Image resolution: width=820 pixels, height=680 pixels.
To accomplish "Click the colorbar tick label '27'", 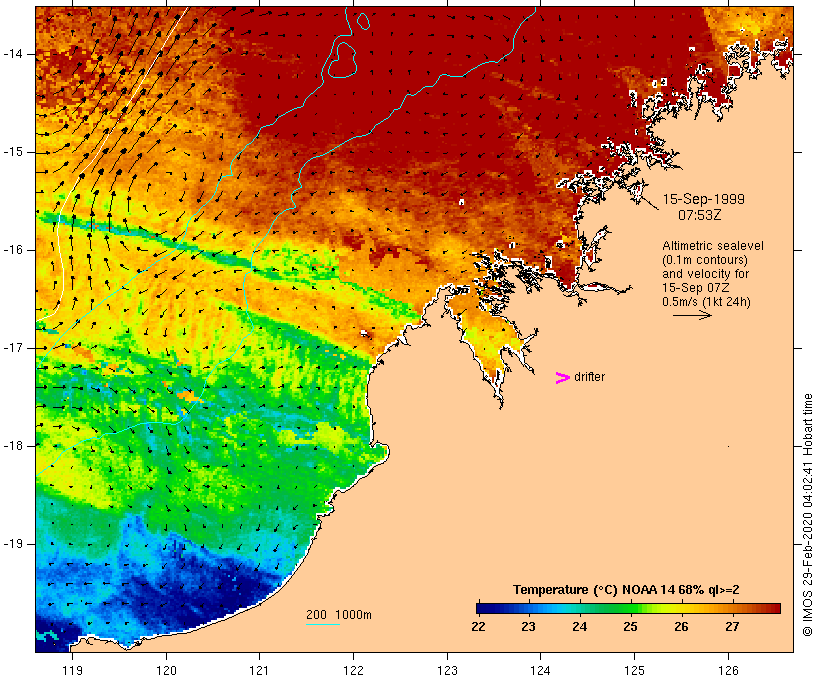I will click(x=732, y=627).
